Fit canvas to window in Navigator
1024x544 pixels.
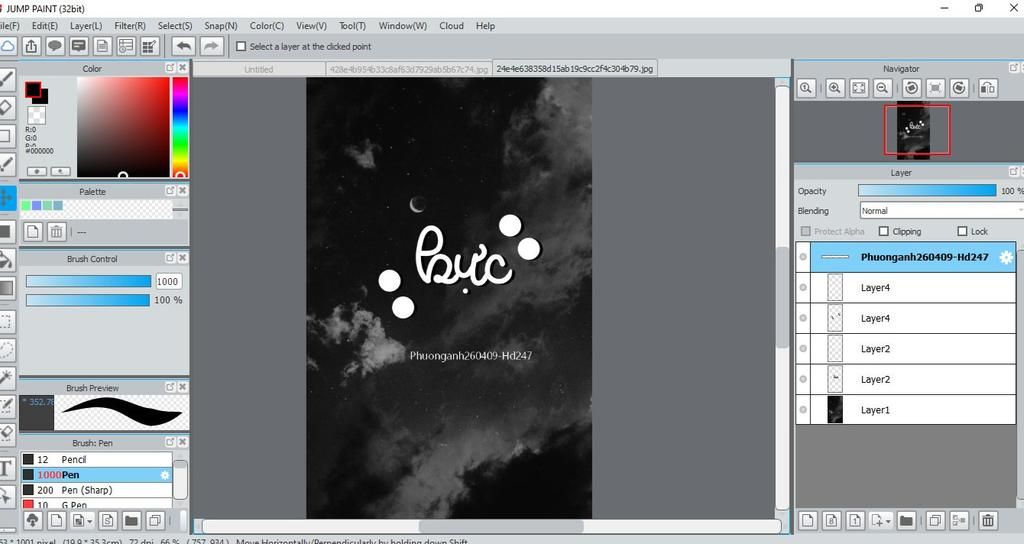pyautogui.click(x=859, y=88)
